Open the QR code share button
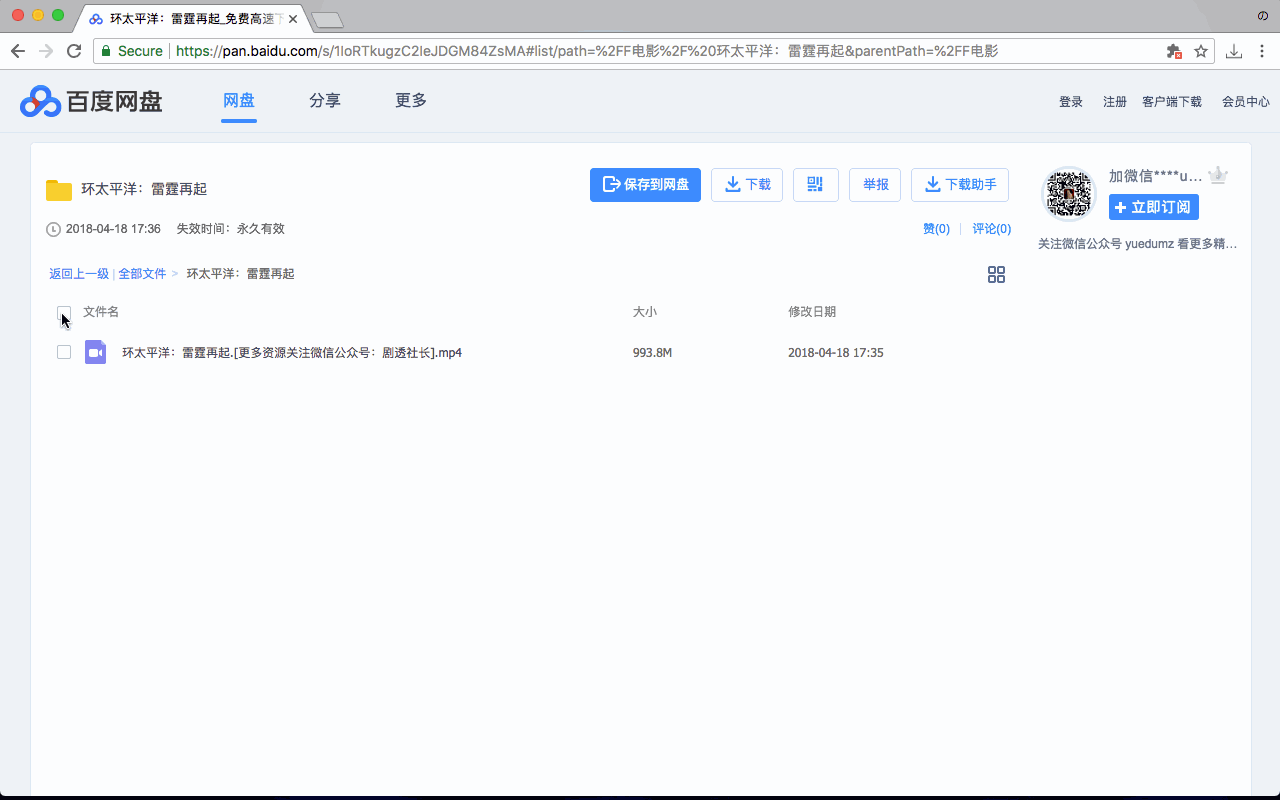 (815, 184)
